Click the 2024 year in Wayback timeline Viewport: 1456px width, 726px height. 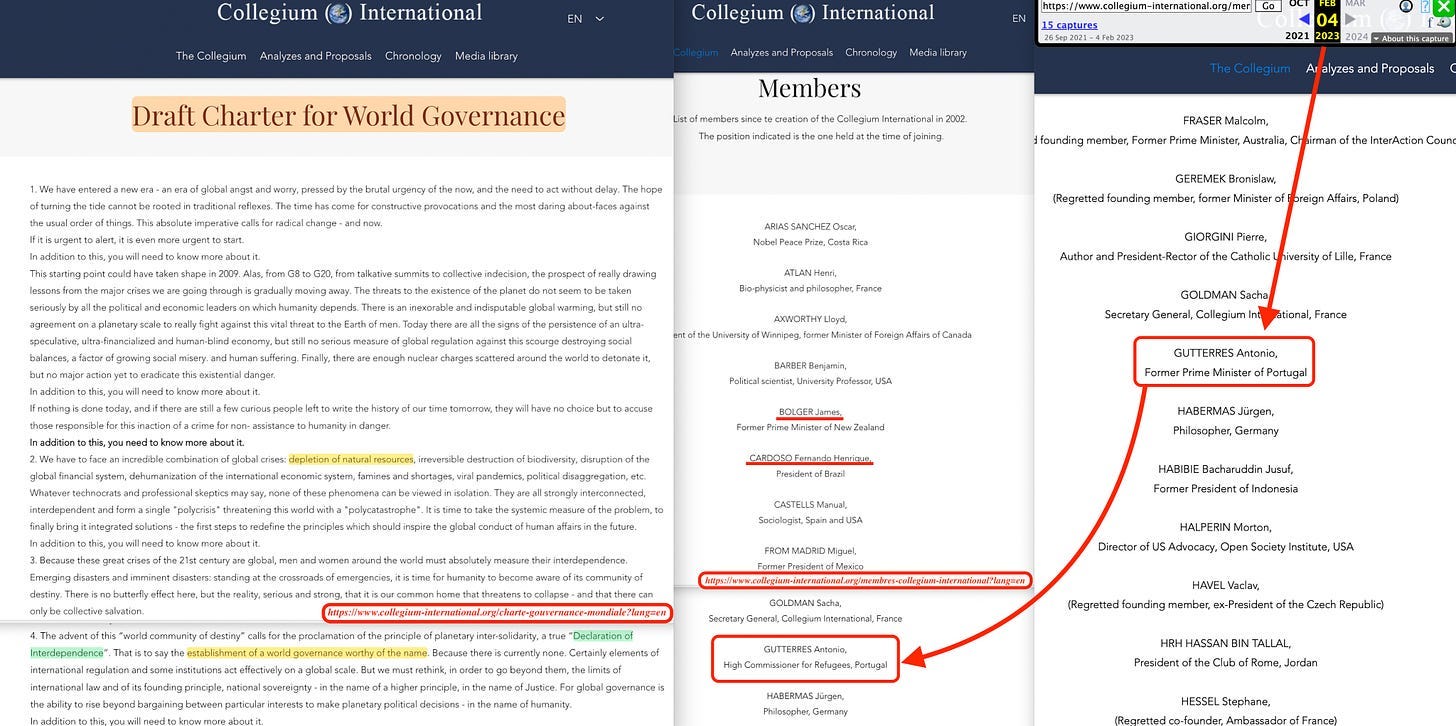point(1357,36)
